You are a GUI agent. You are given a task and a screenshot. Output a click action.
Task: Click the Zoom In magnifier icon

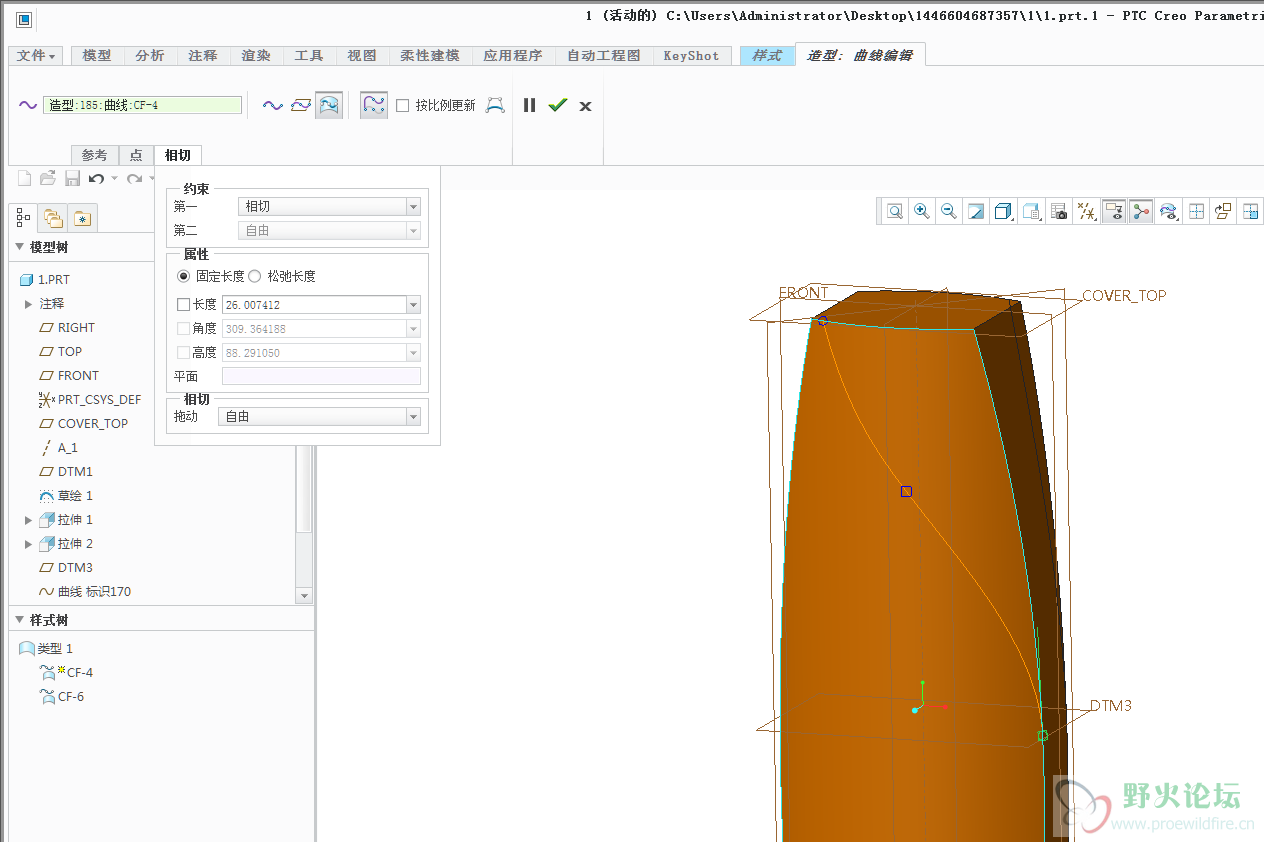tap(922, 211)
